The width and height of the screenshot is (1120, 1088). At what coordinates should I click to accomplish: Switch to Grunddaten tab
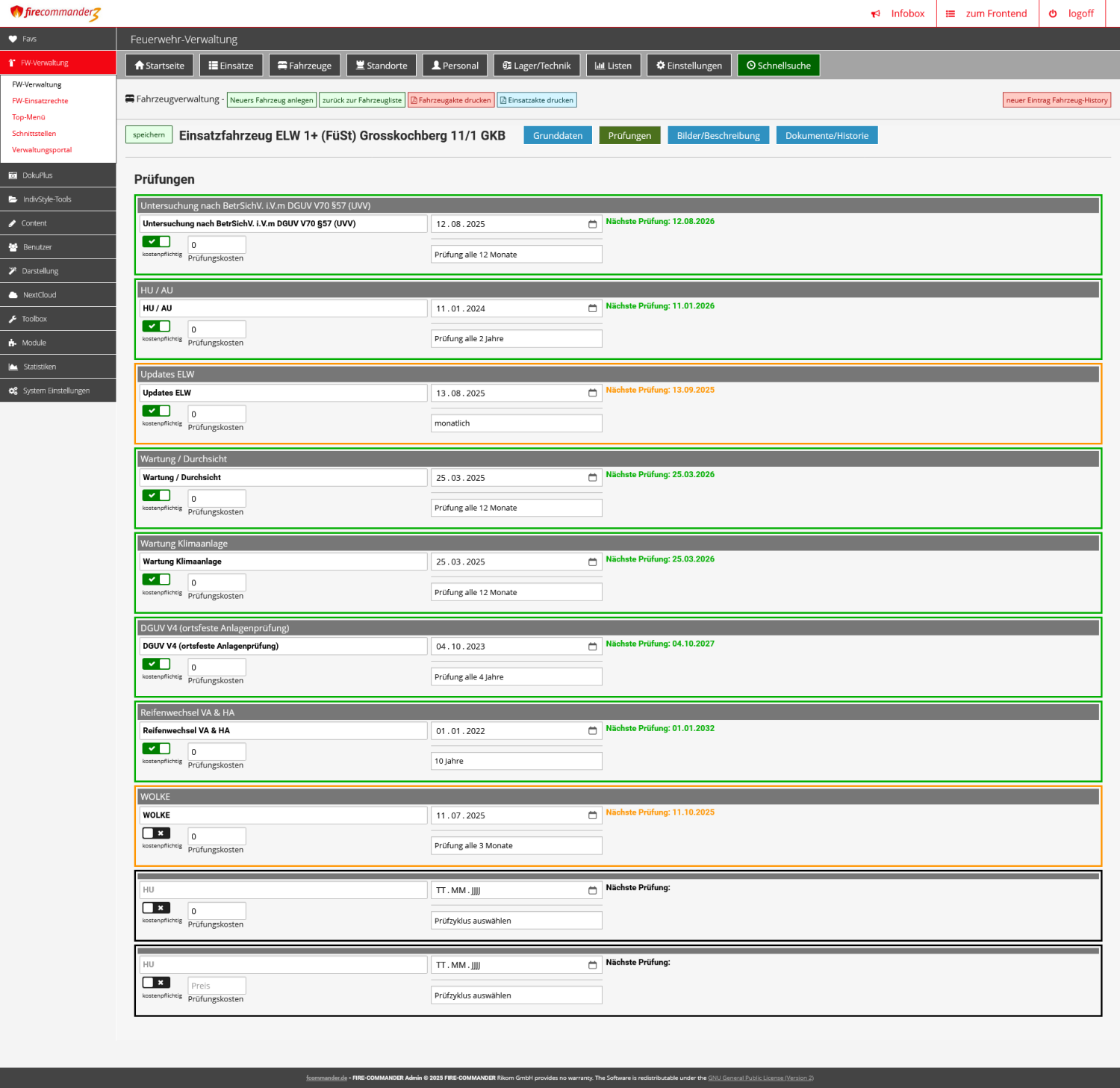[557, 135]
